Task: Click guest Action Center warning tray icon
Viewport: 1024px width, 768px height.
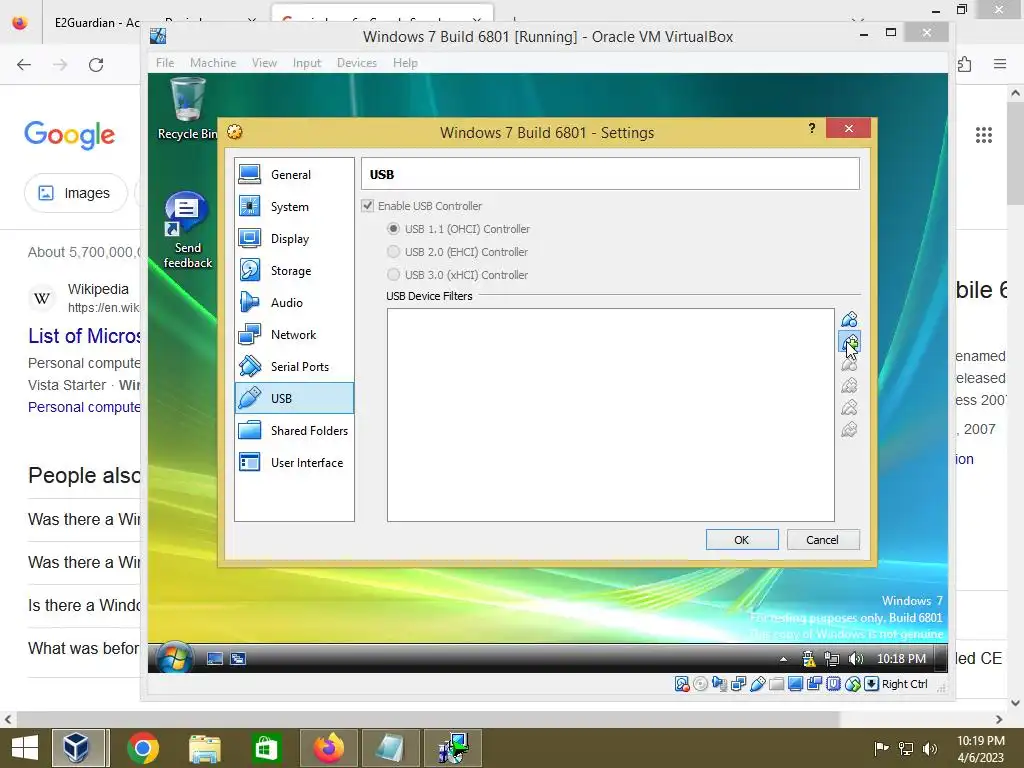Action: point(808,659)
